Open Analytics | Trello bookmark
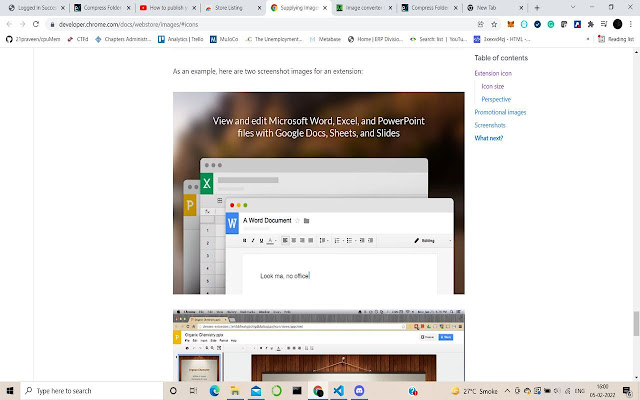The width and height of the screenshot is (640, 400). click(180, 39)
